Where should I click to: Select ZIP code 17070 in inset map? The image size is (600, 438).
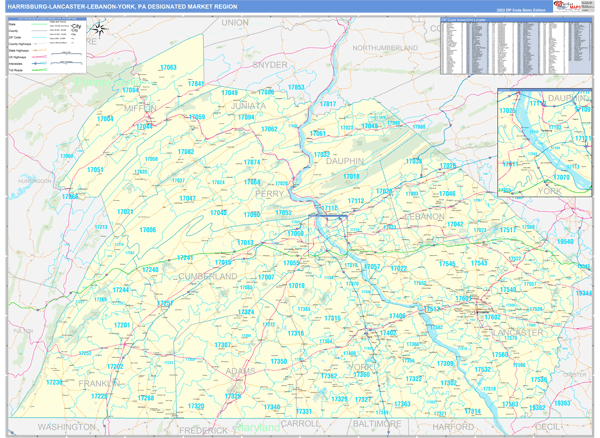pyautogui.click(x=561, y=177)
